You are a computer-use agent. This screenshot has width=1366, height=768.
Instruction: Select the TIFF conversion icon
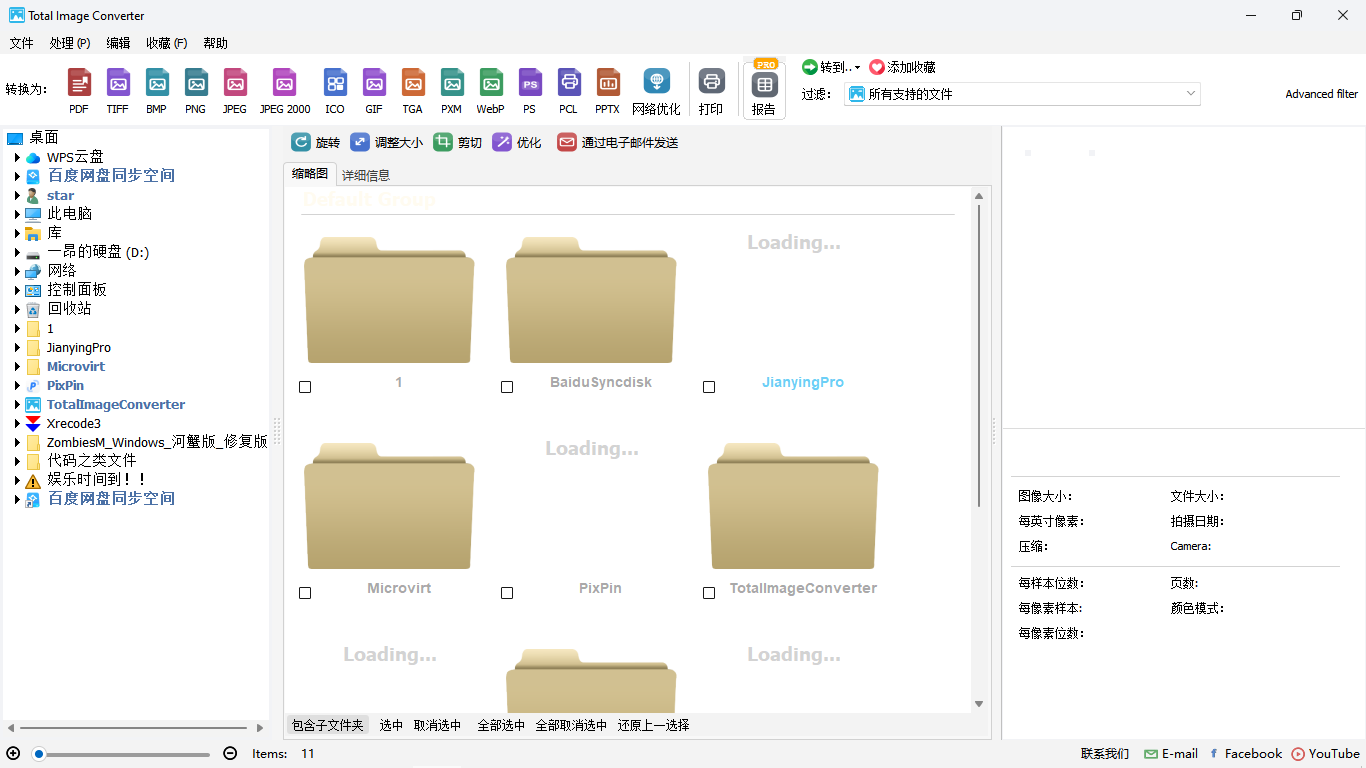coord(118,91)
